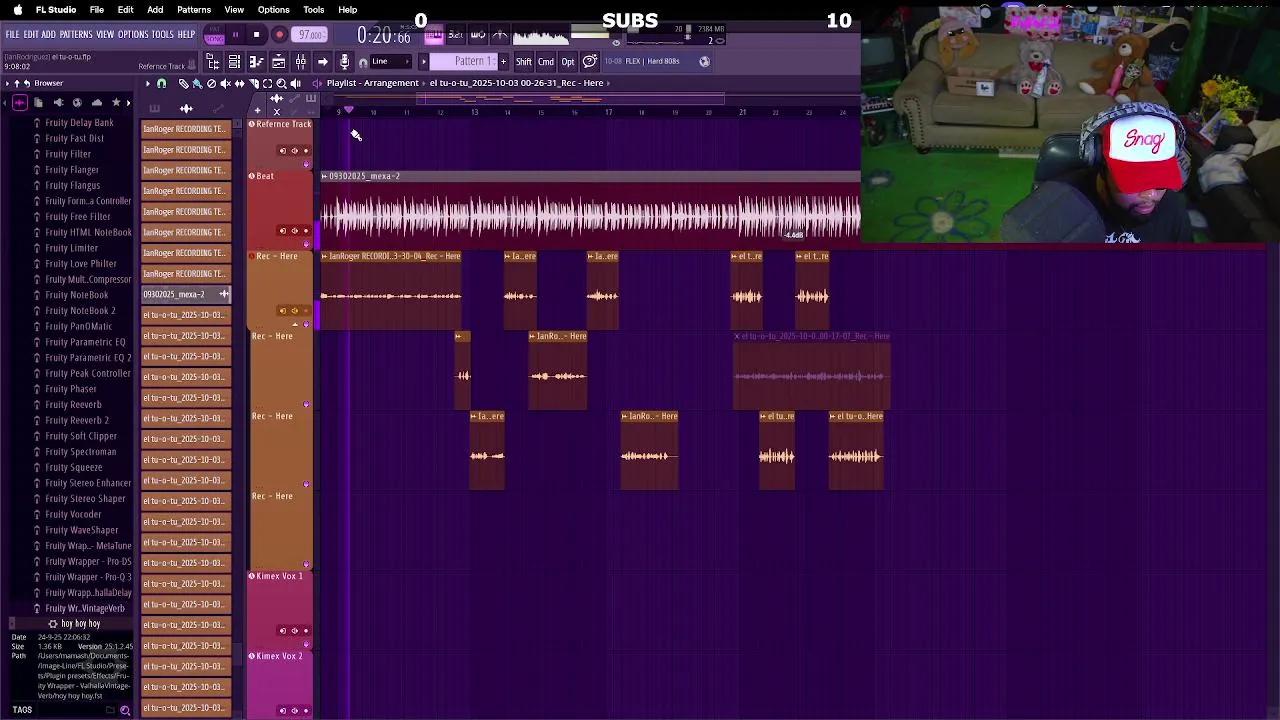Screen dimensions: 1280x720
Task: Click the microphone recording icon in the toolbar
Action: click(344, 61)
